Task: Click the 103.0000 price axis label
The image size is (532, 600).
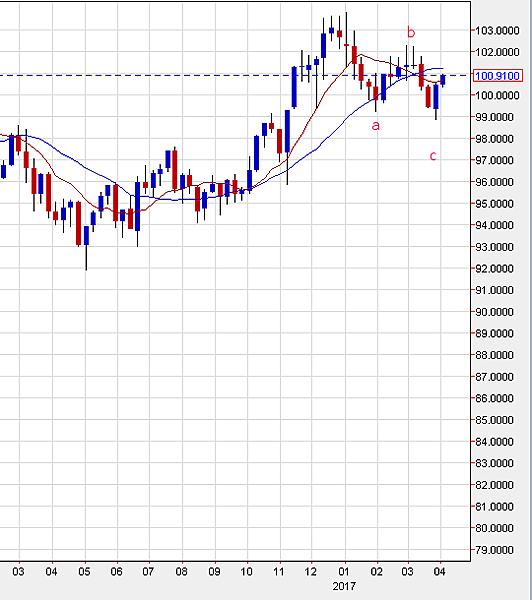Action: (497, 30)
